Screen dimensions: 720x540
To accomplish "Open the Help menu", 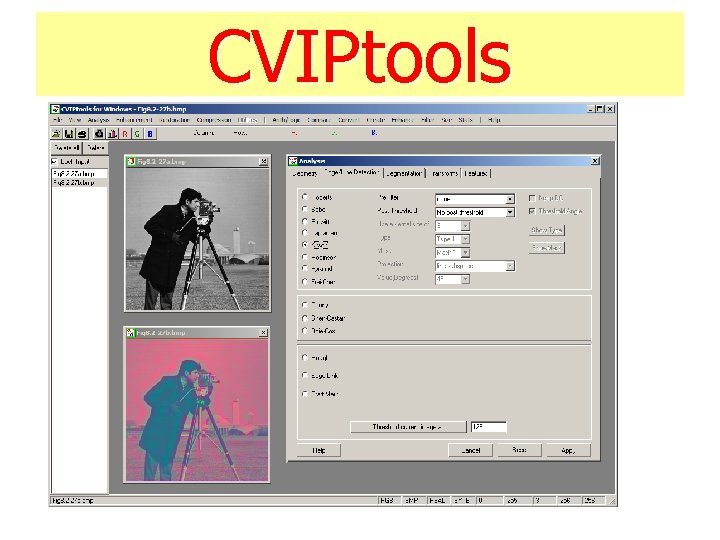I will [494, 120].
